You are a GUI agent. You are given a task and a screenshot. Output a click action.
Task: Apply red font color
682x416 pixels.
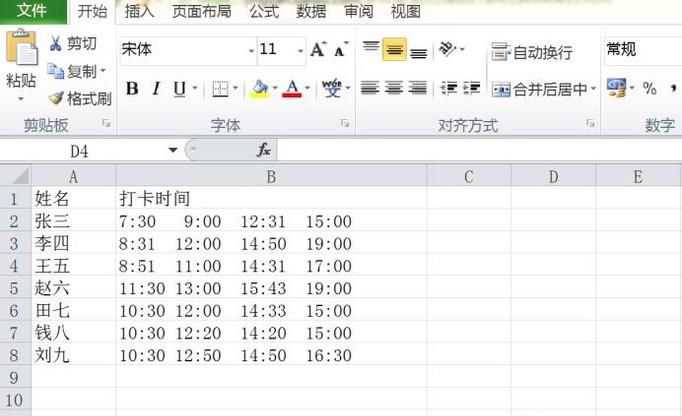(x=292, y=89)
